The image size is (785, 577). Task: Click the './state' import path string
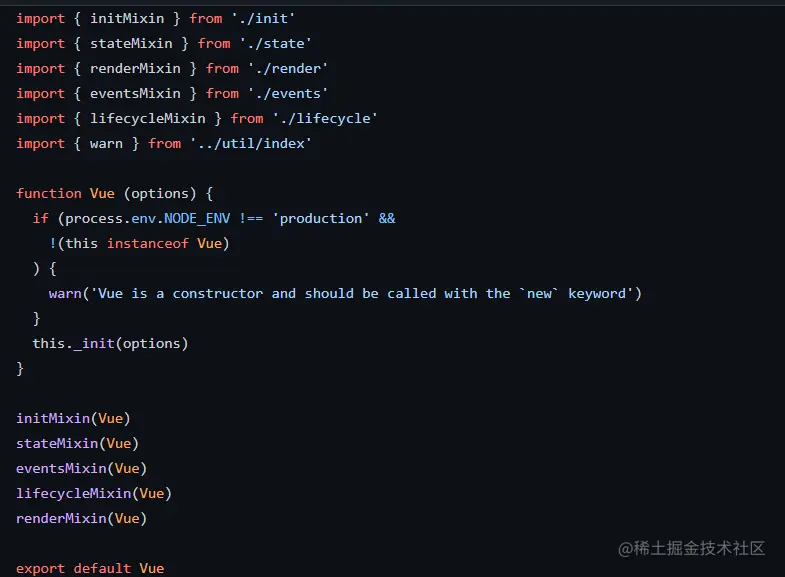[276, 44]
